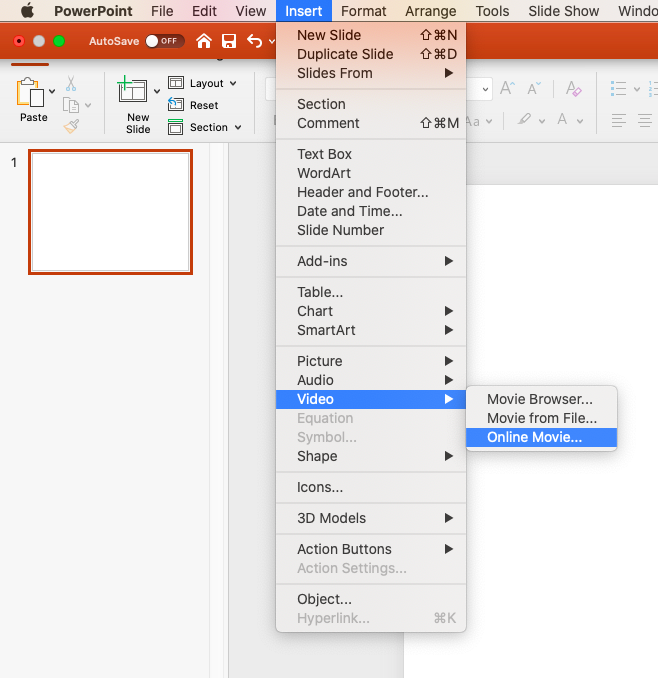
Task: Open the Apple menu
Action: 28,10
